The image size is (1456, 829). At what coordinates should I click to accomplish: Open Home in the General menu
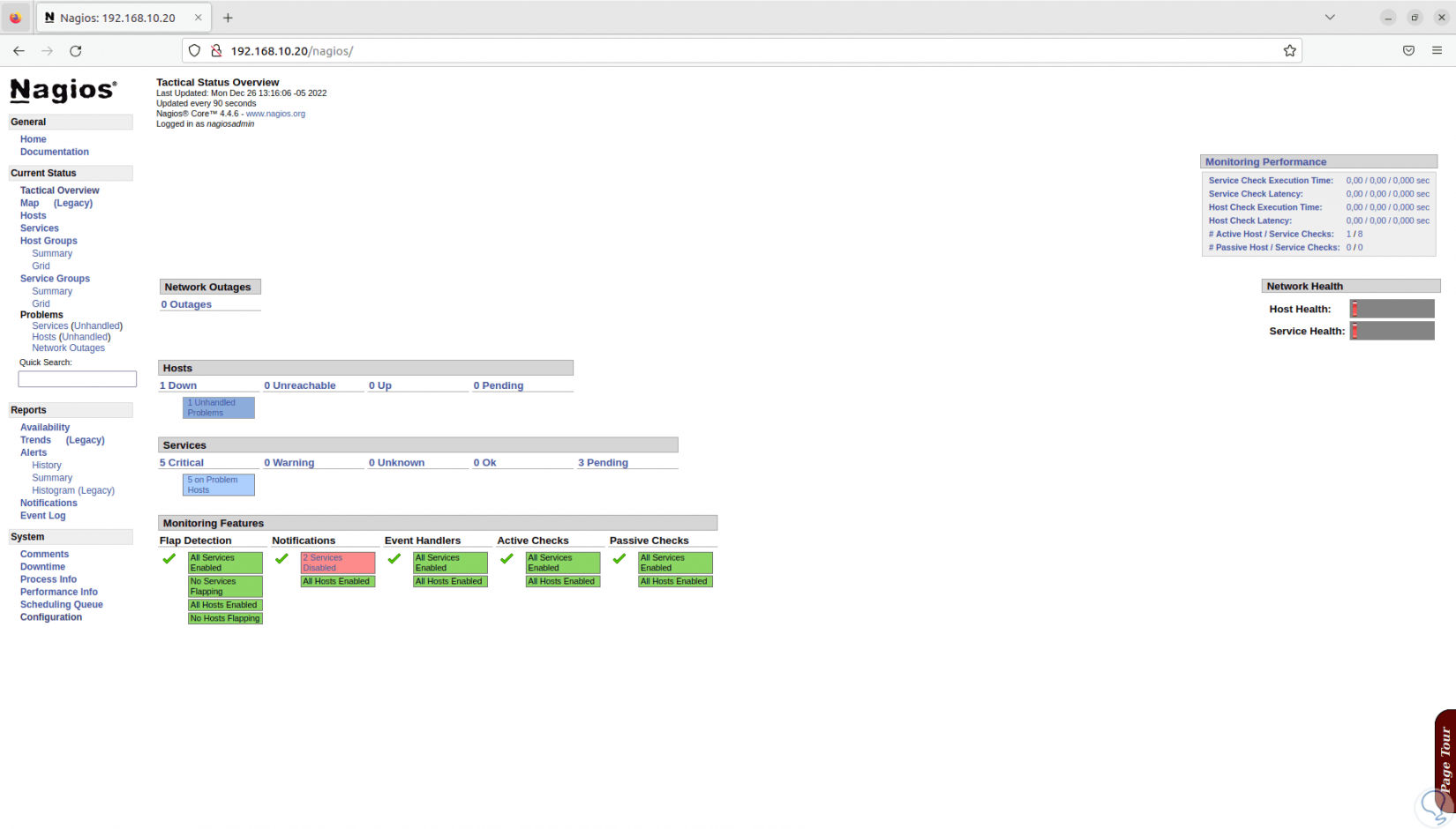[x=34, y=139]
